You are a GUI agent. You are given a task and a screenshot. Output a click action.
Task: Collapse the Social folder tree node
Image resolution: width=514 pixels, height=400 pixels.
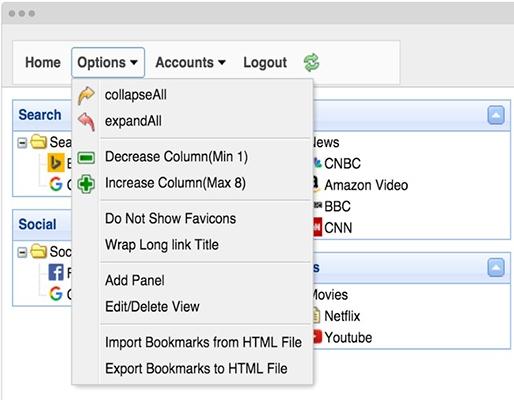pos(22,252)
